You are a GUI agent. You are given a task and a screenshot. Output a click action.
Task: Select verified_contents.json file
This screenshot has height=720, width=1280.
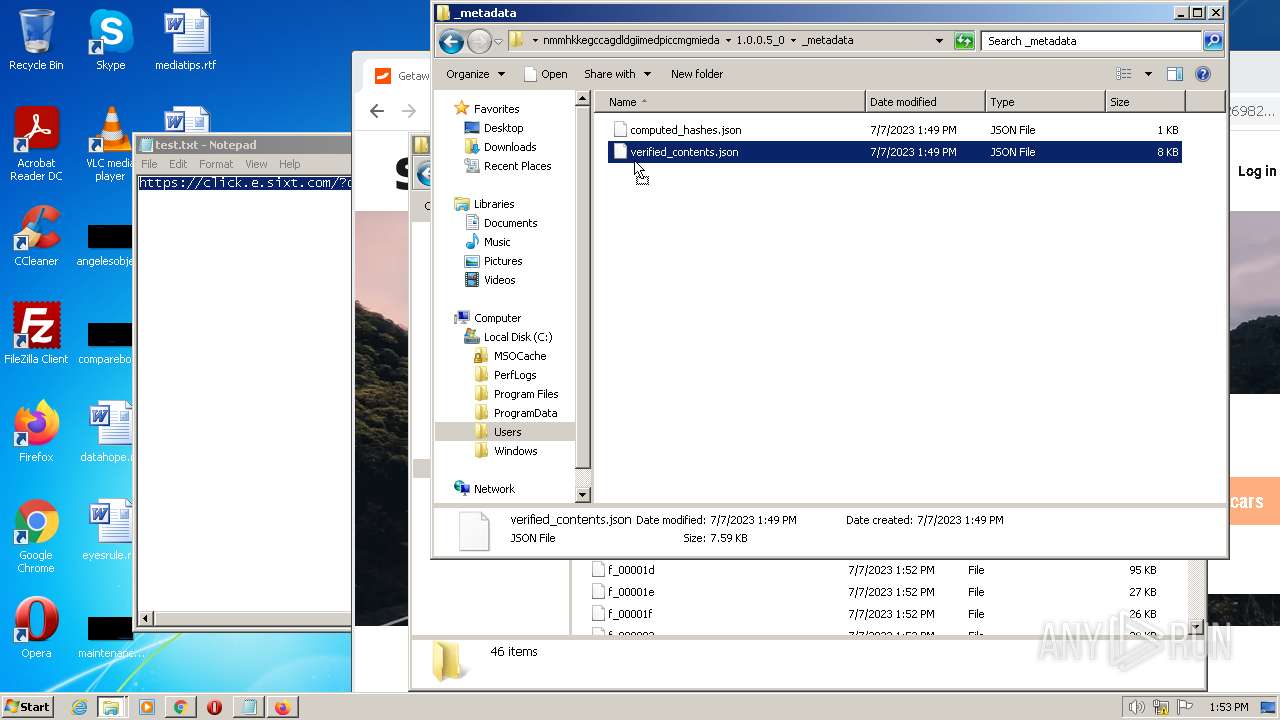894,152
